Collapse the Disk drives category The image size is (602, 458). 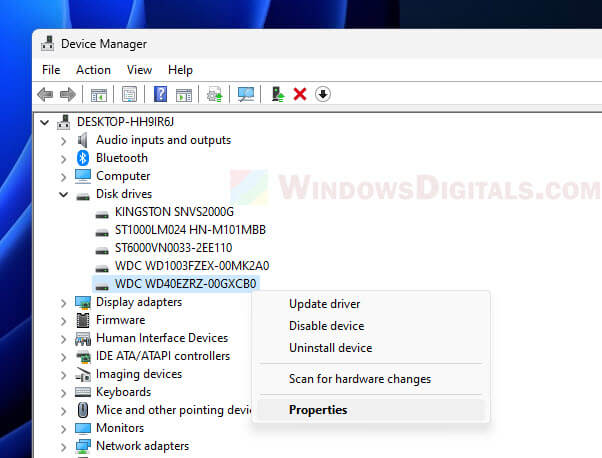coord(64,194)
